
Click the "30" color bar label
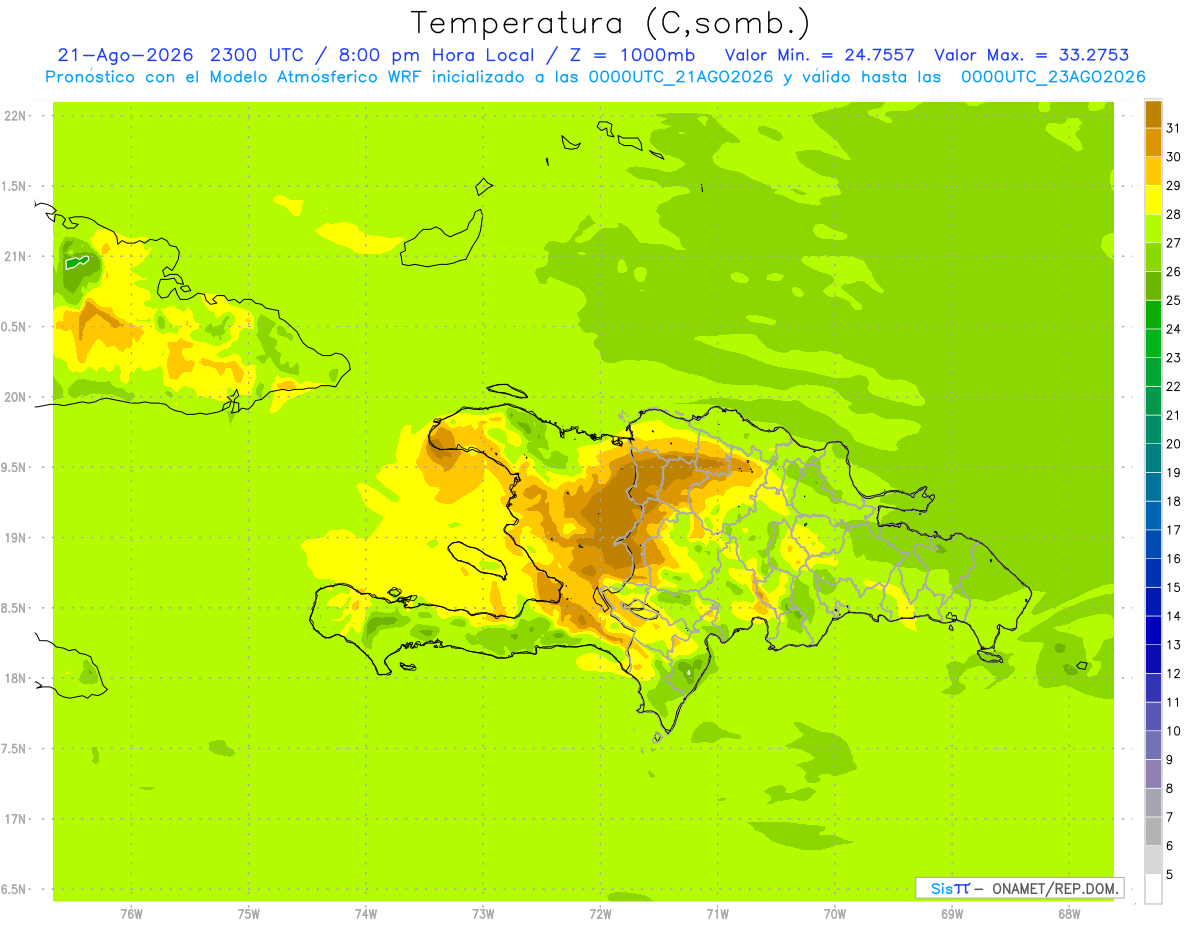click(x=1173, y=157)
